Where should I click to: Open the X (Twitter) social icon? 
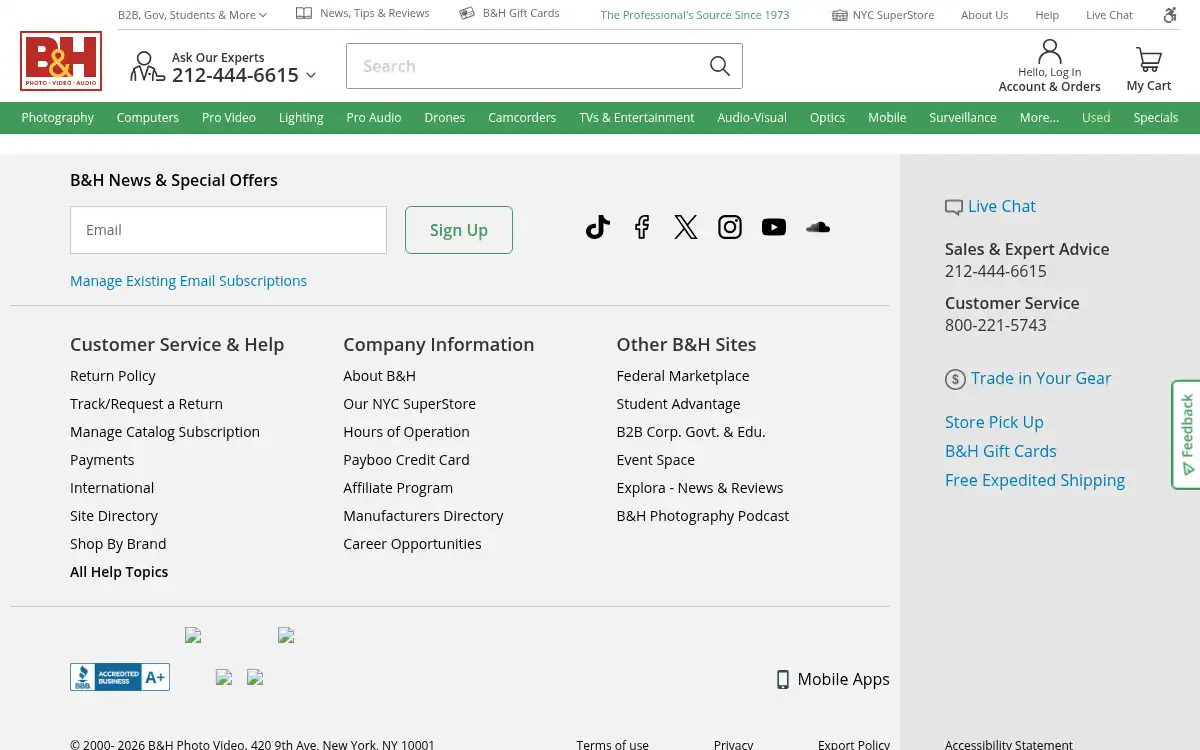pos(686,227)
